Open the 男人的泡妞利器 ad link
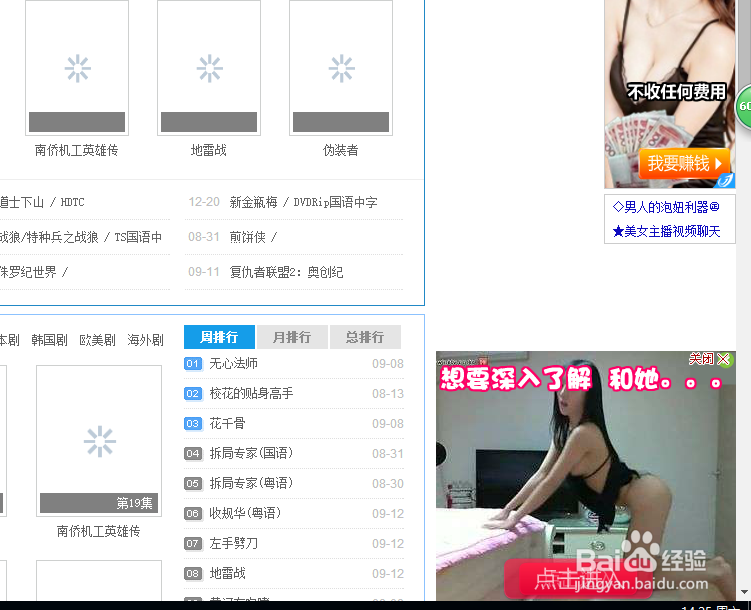The image size is (751, 610). (x=666, y=207)
